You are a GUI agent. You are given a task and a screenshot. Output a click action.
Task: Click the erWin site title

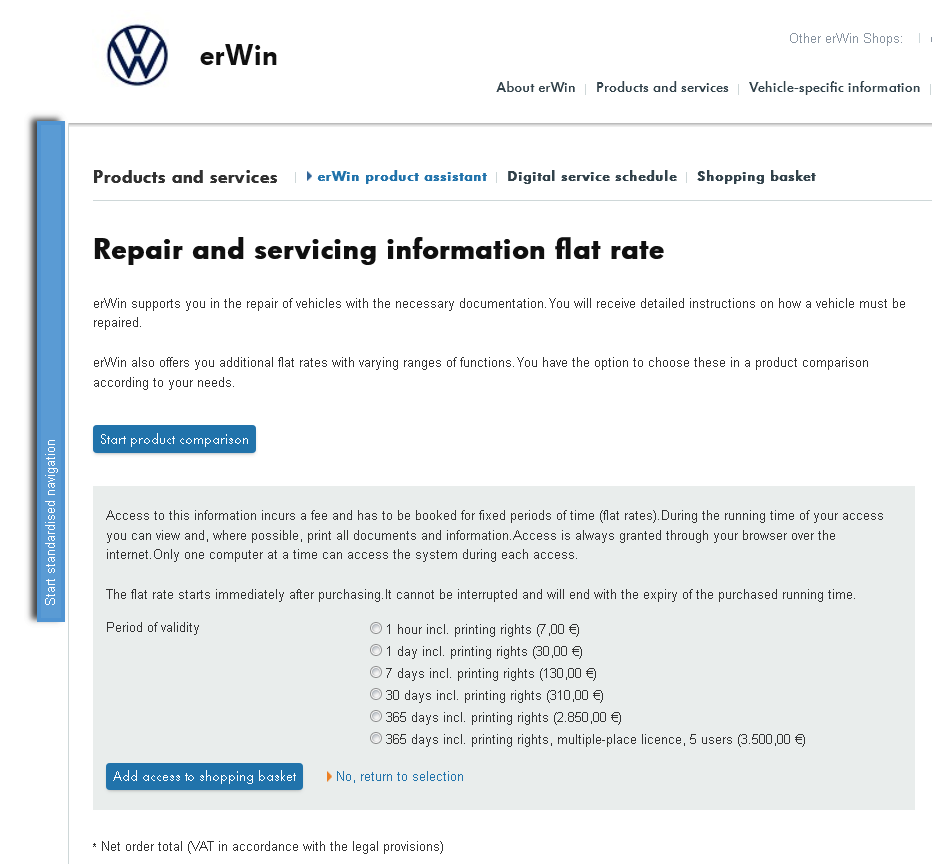(x=238, y=56)
